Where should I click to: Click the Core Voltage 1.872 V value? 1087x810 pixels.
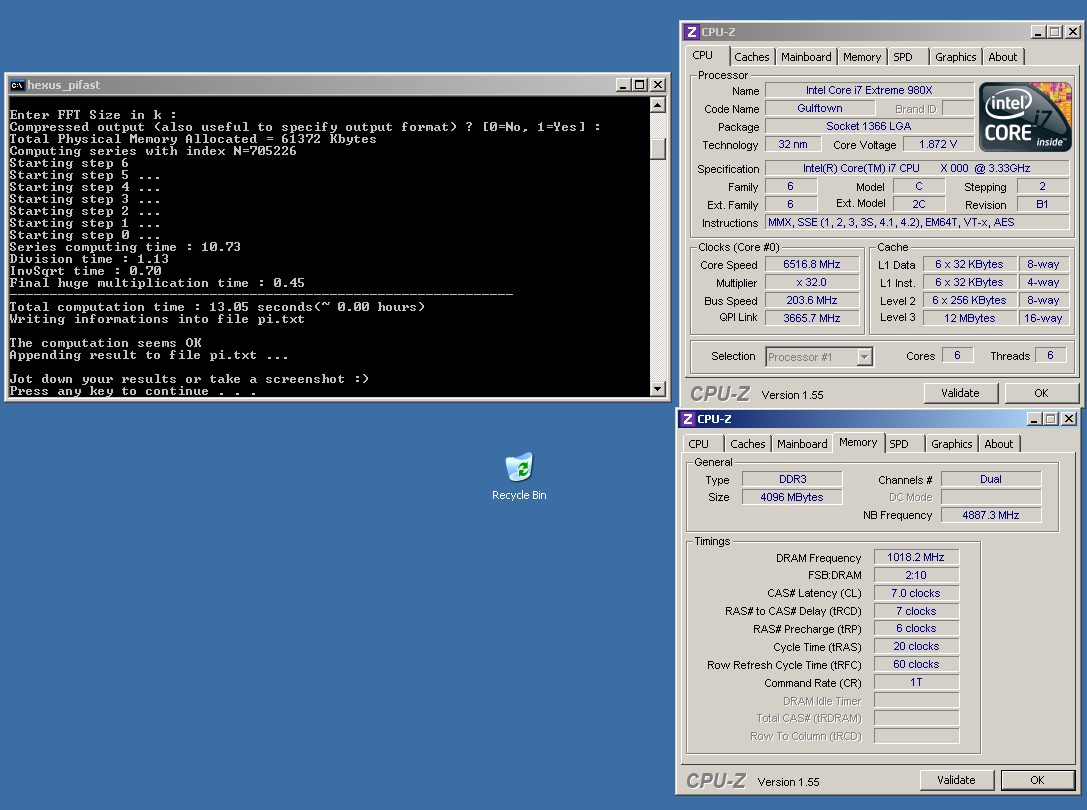937,144
